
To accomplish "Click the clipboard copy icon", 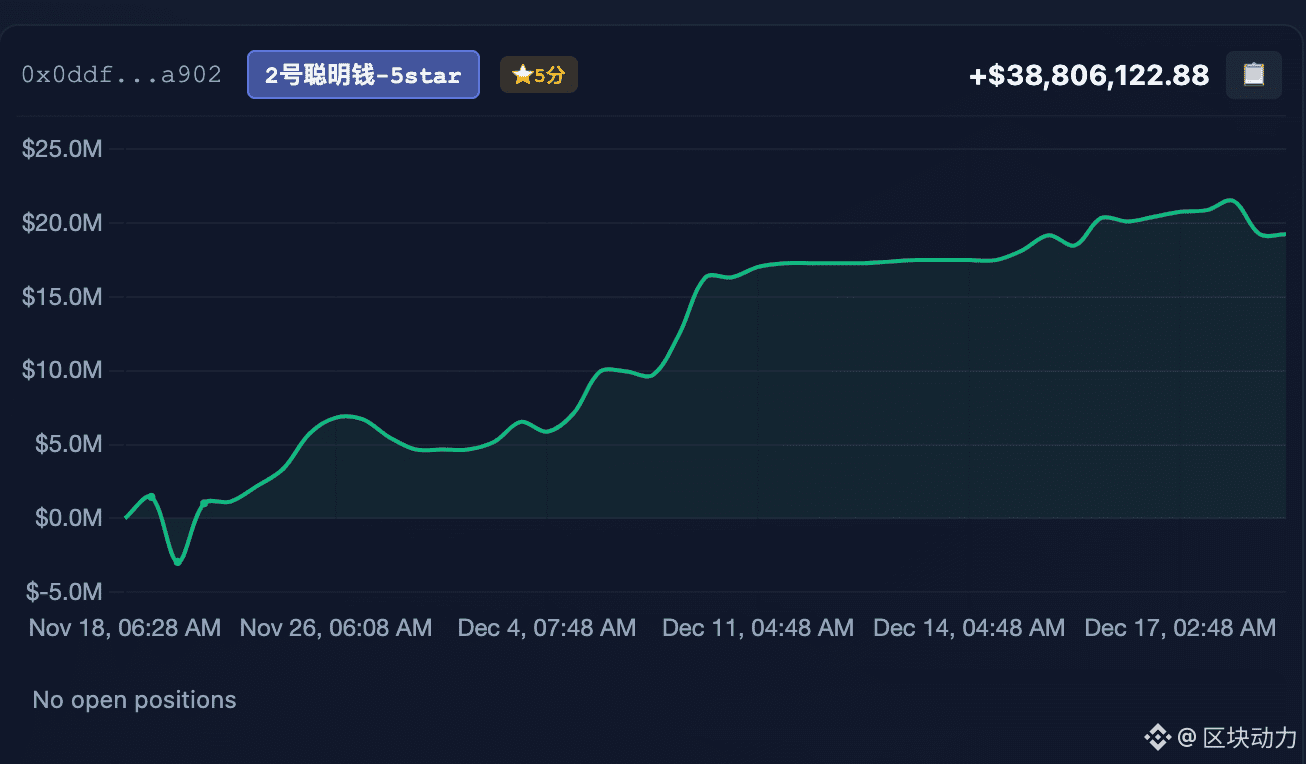I will coord(1253,75).
